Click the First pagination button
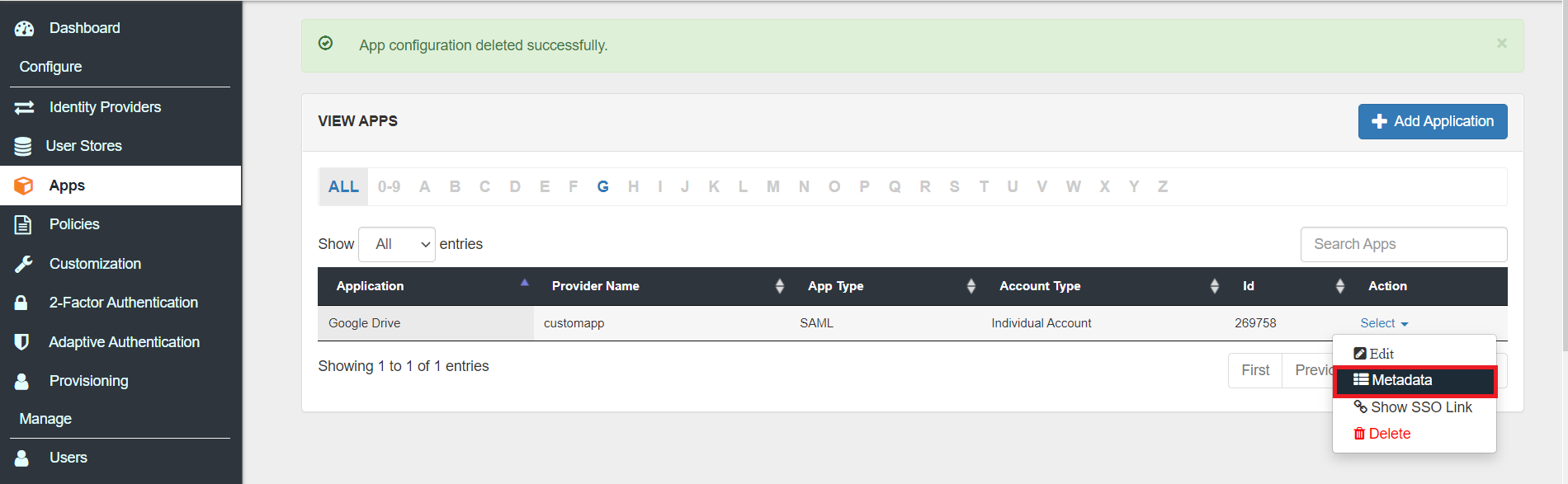The width and height of the screenshot is (1568, 484). click(x=1254, y=370)
